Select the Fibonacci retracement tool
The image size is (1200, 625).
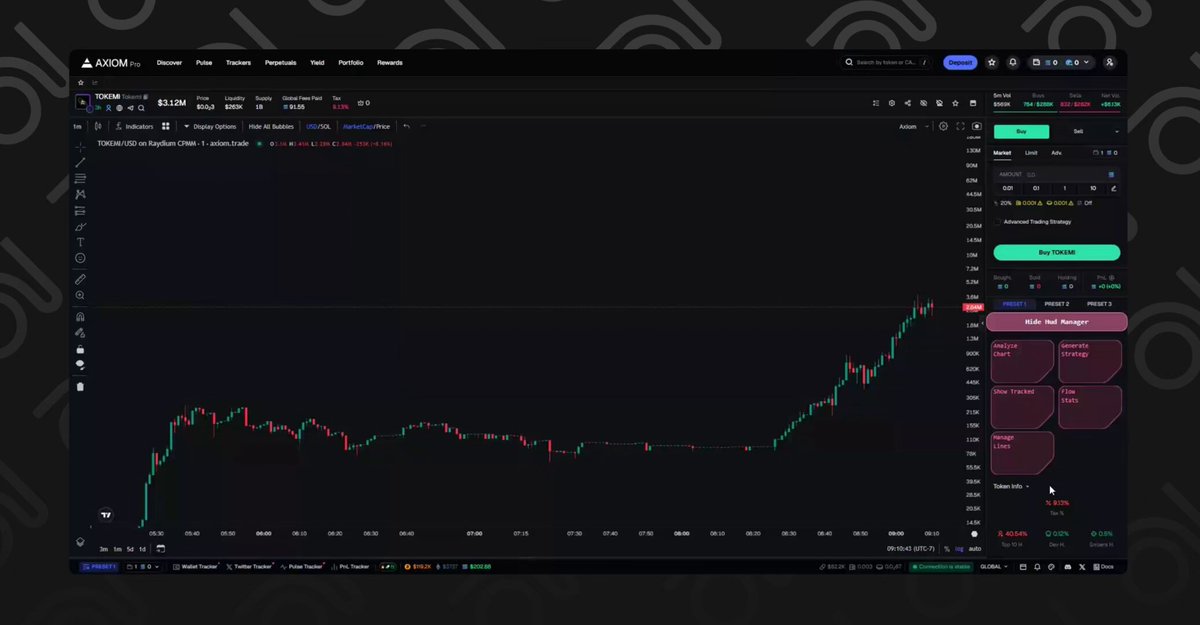coord(80,178)
